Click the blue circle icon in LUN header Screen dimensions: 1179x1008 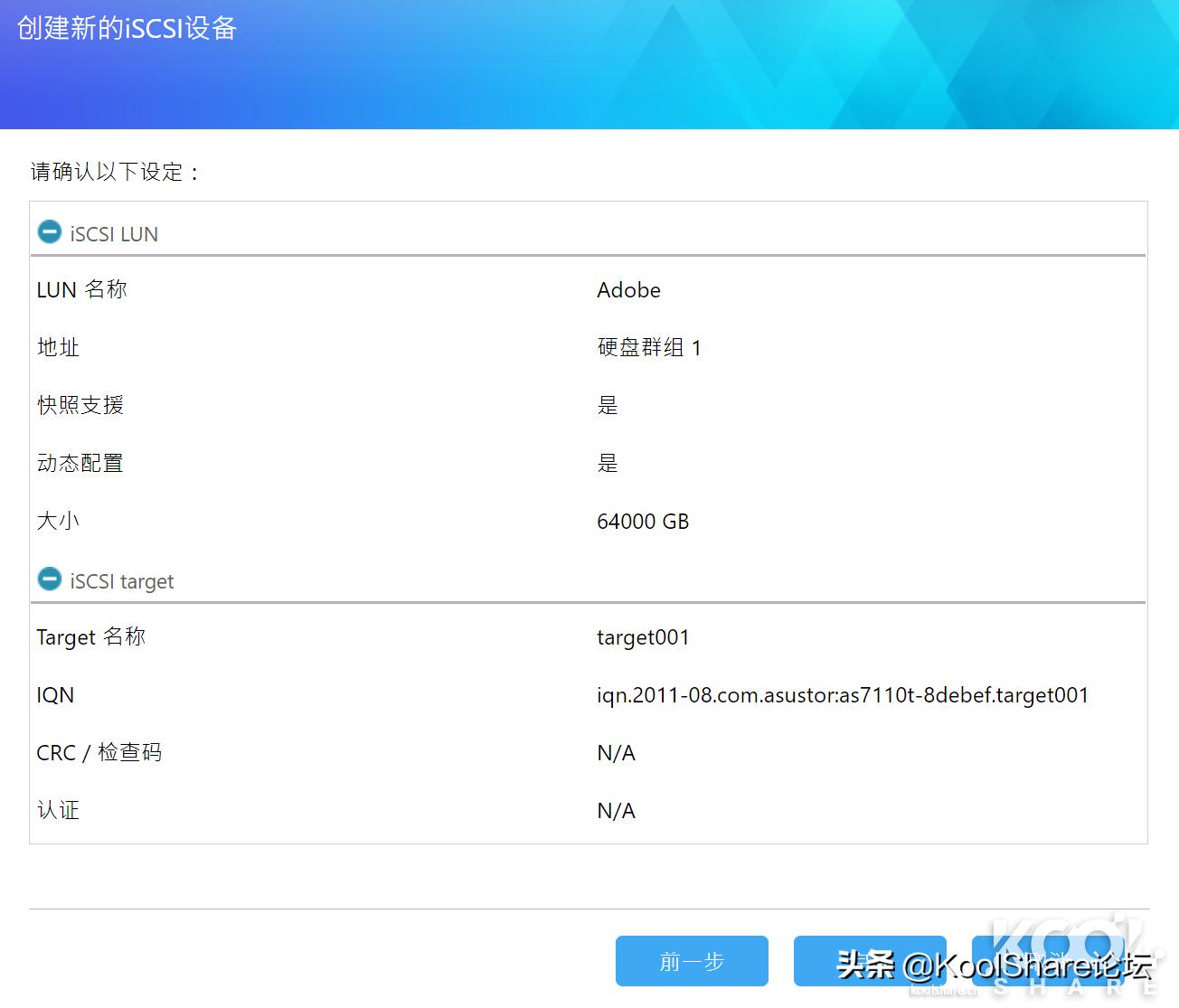pyautogui.click(x=50, y=231)
